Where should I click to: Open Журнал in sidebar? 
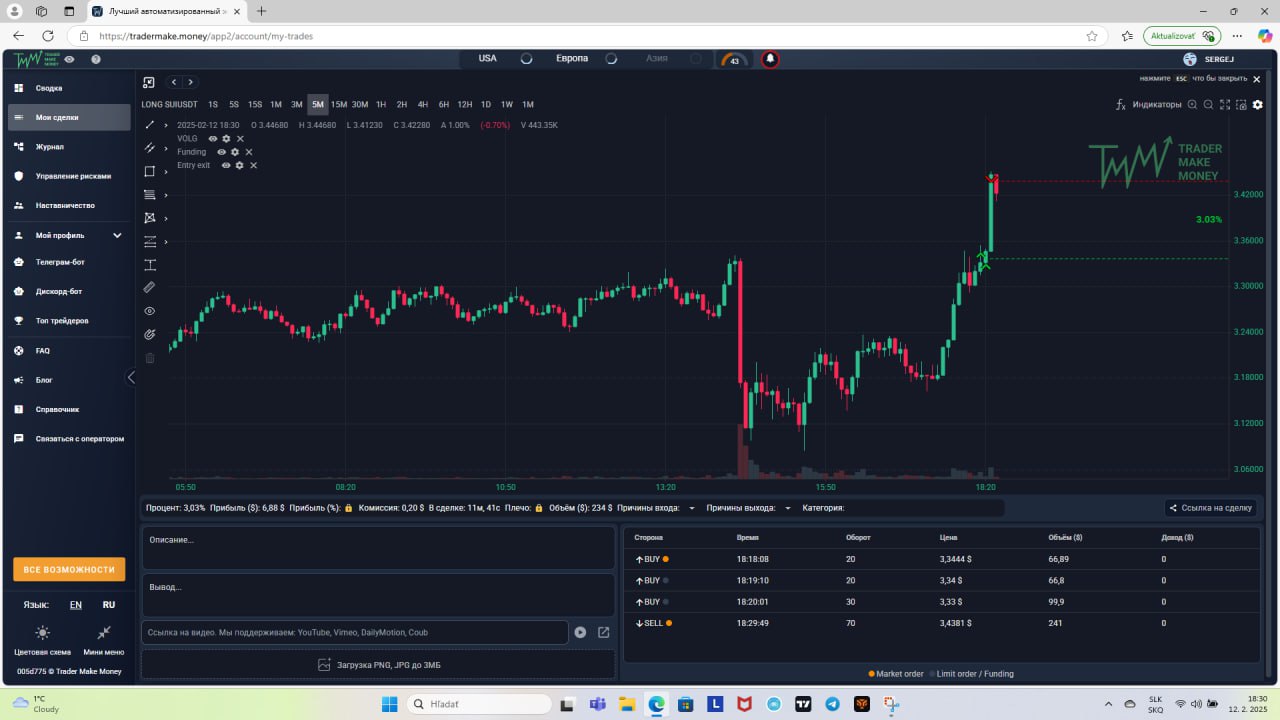pos(69,147)
